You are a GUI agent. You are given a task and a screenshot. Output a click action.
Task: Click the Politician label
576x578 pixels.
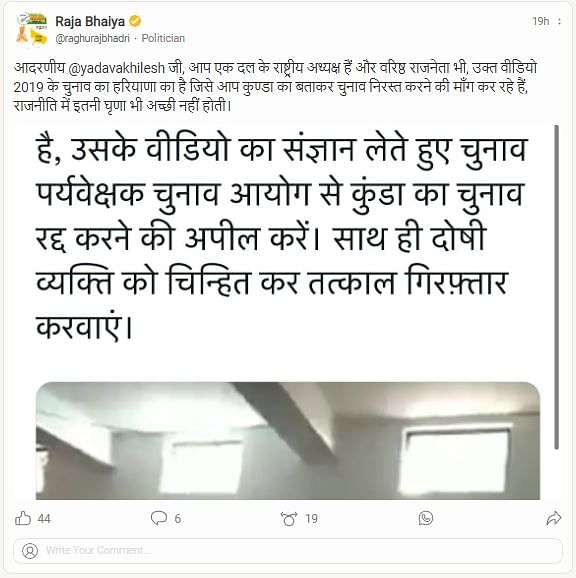pos(163,38)
